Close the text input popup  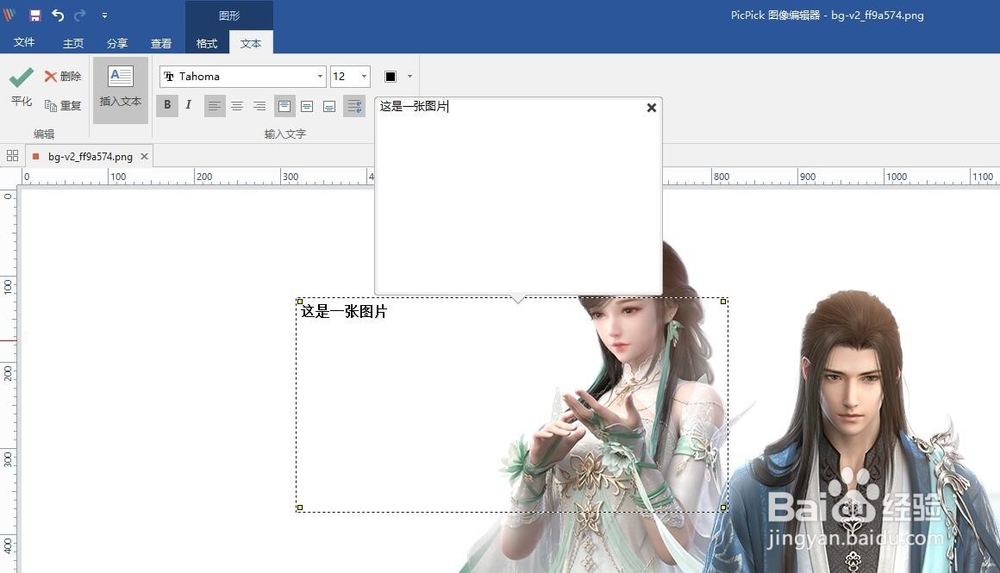pos(651,108)
